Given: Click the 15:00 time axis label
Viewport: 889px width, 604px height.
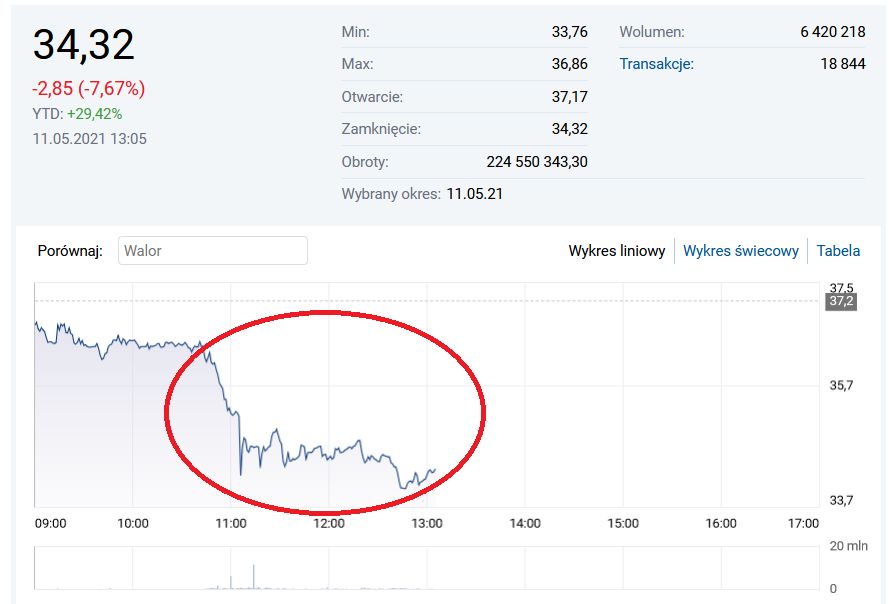Looking at the screenshot, I should tap(623, 523).
